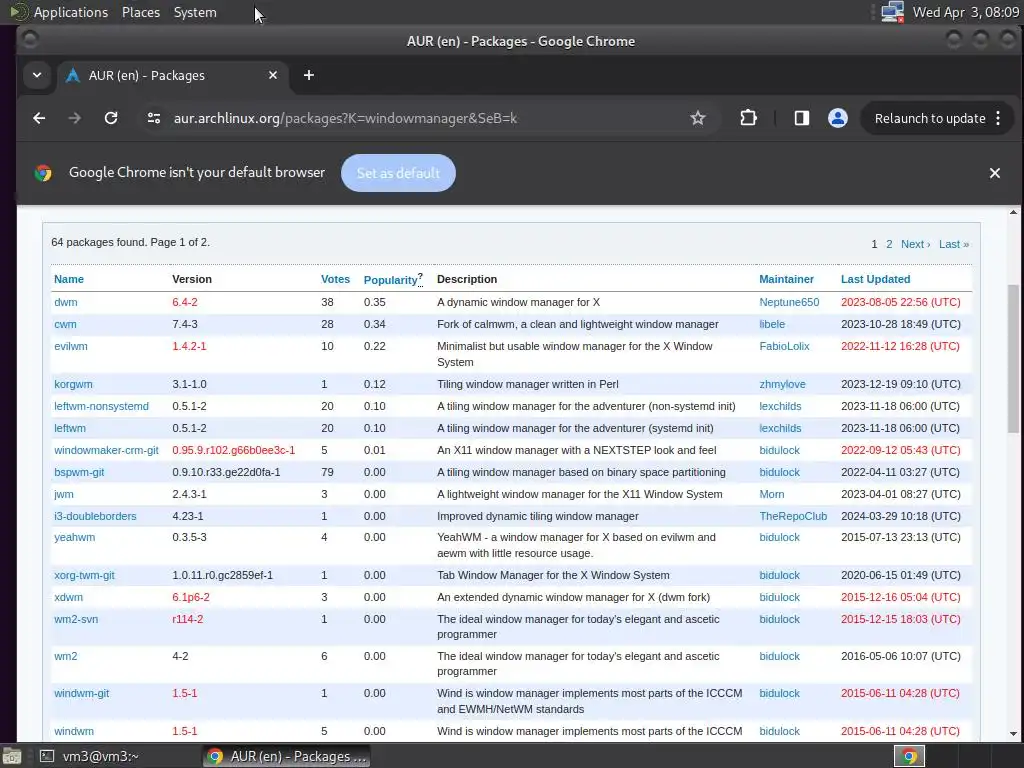Open the leftwm-nonsystemd package link

[101, 406]
